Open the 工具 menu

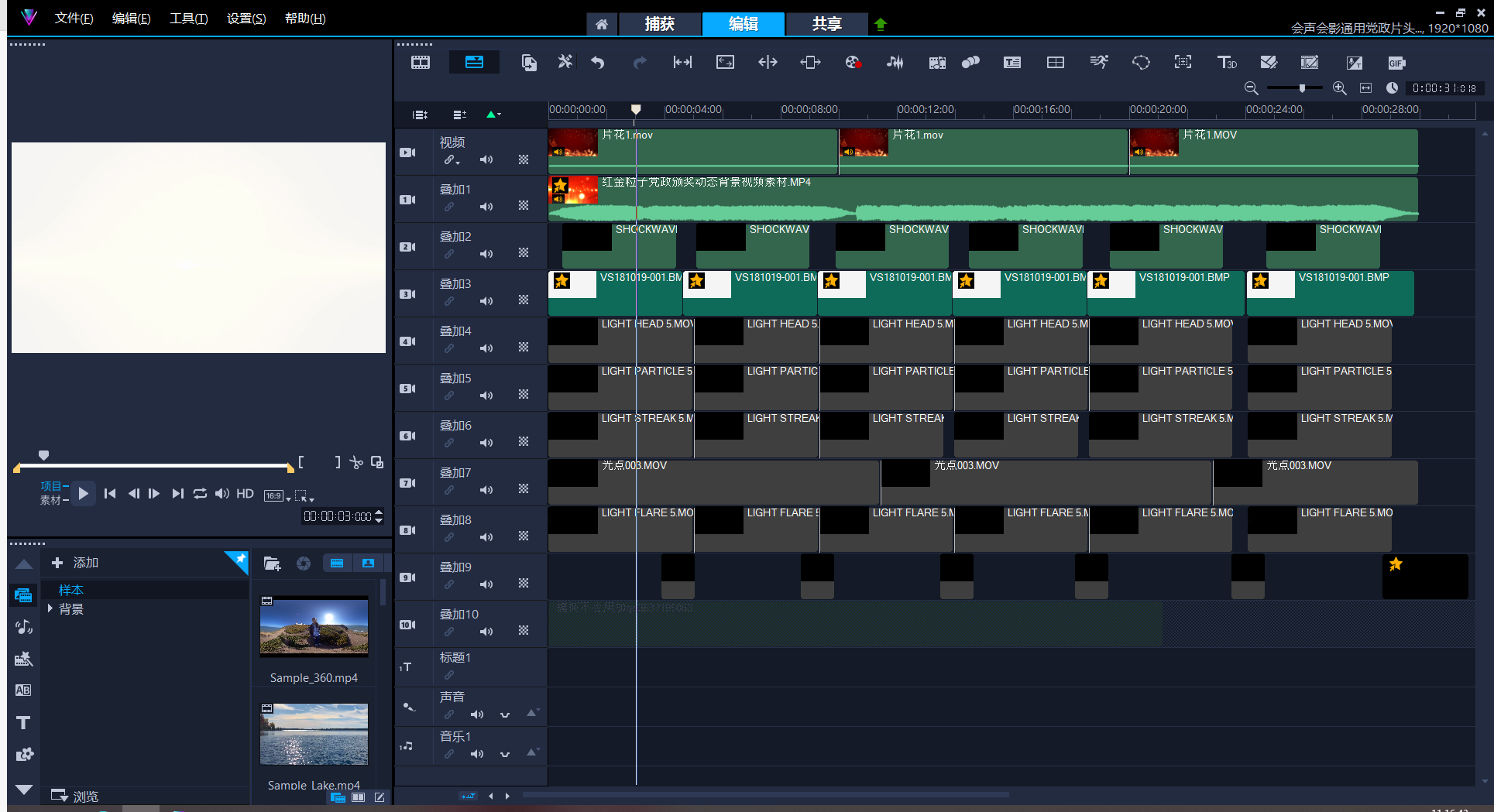pyautogui.click(x=189, y=19)
